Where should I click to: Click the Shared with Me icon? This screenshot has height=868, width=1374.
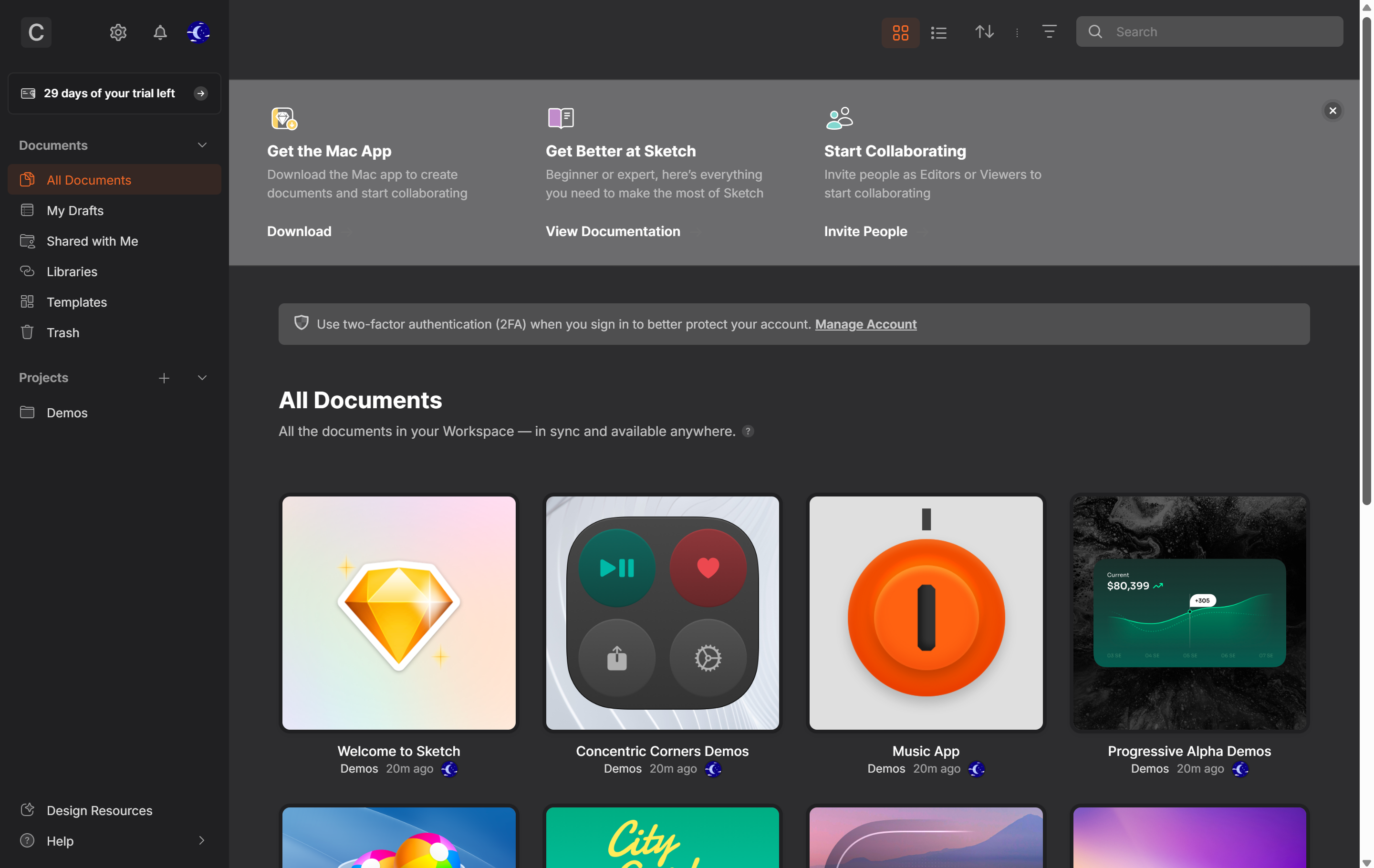[27, 241]
